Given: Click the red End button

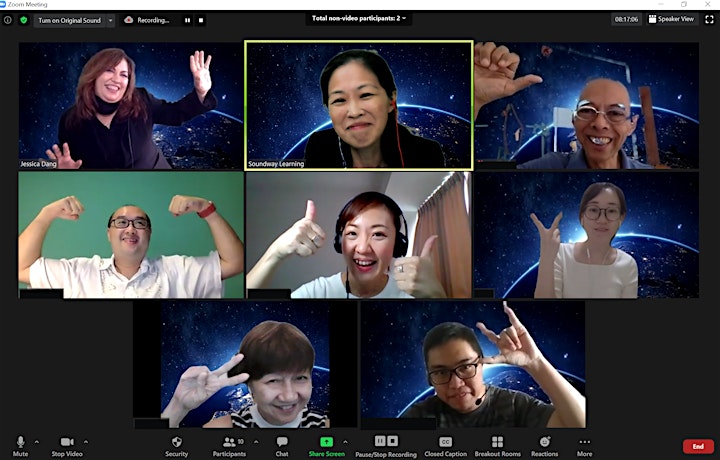Looking at the screenshot, I should [x=698, y=446].
